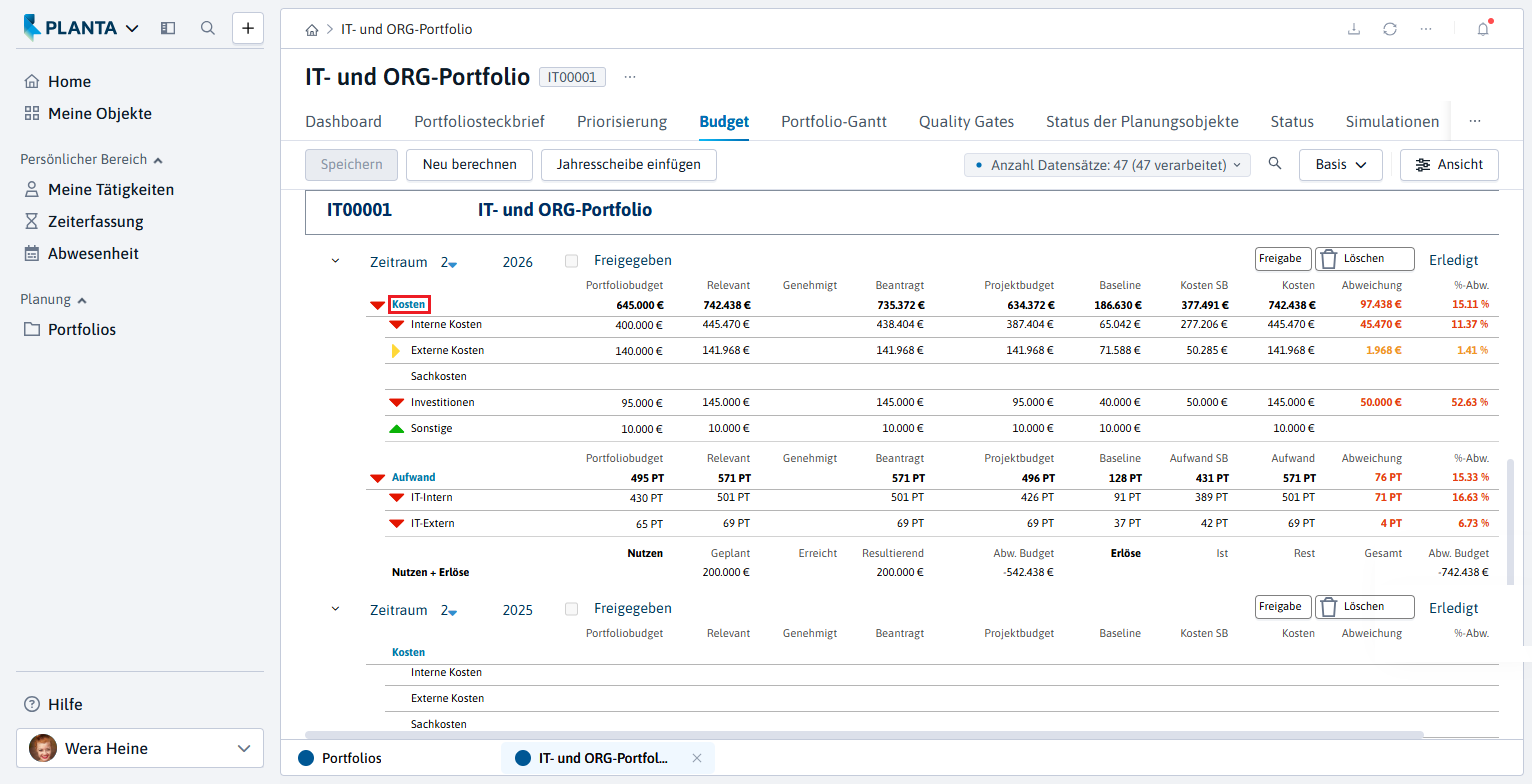Open the search icon in sidebar header

[208, 28]
